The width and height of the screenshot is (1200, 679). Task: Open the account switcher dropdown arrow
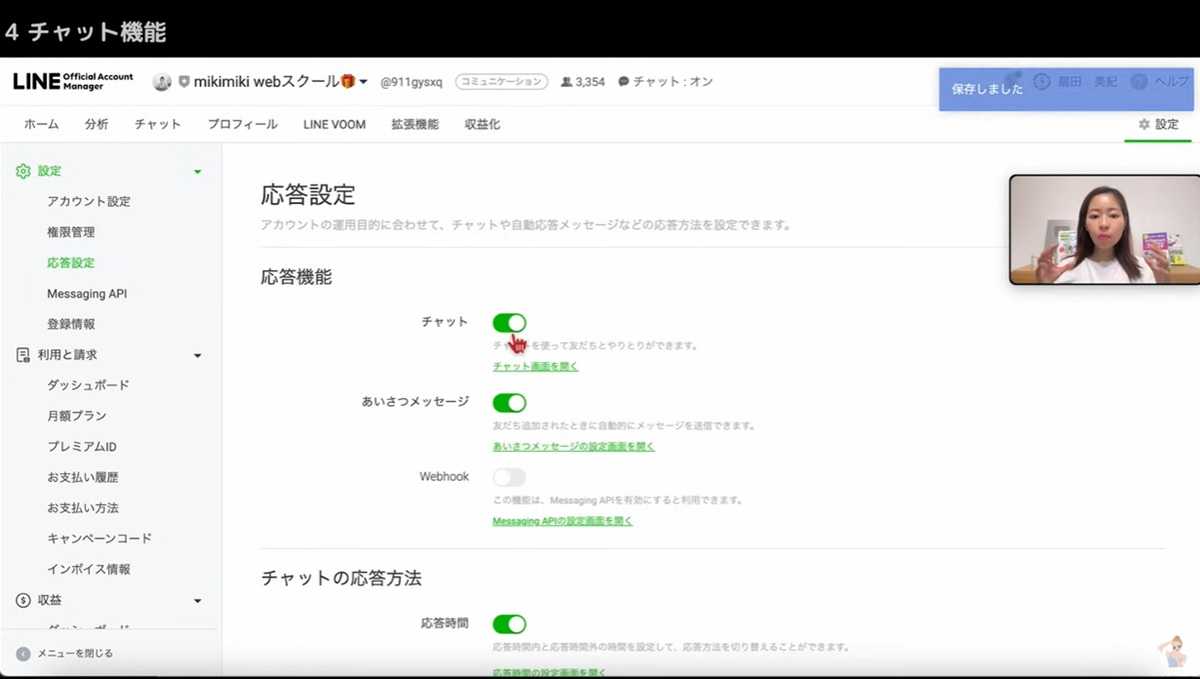point(363,82)
